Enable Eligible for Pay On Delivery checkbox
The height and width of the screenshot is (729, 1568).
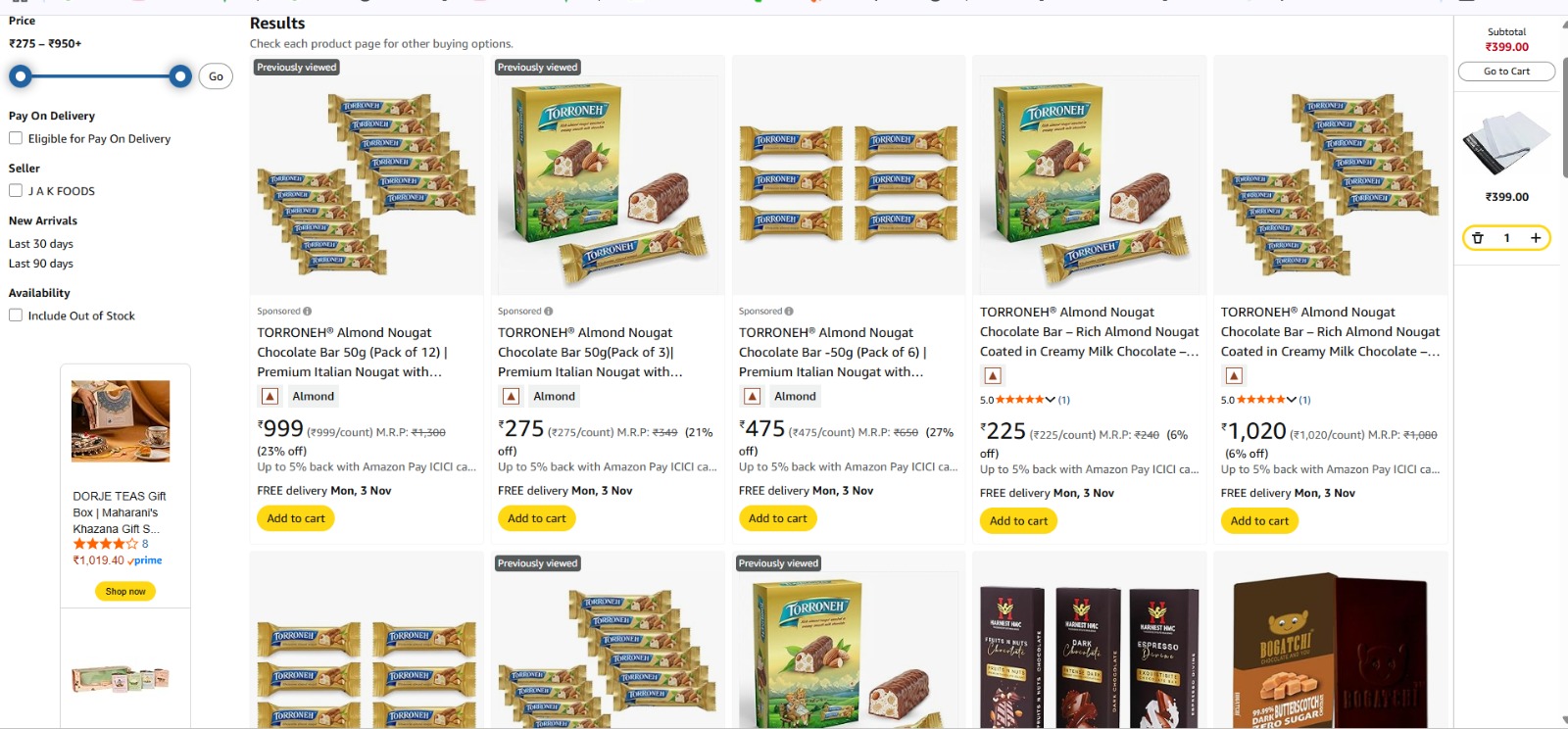(16, 138)
